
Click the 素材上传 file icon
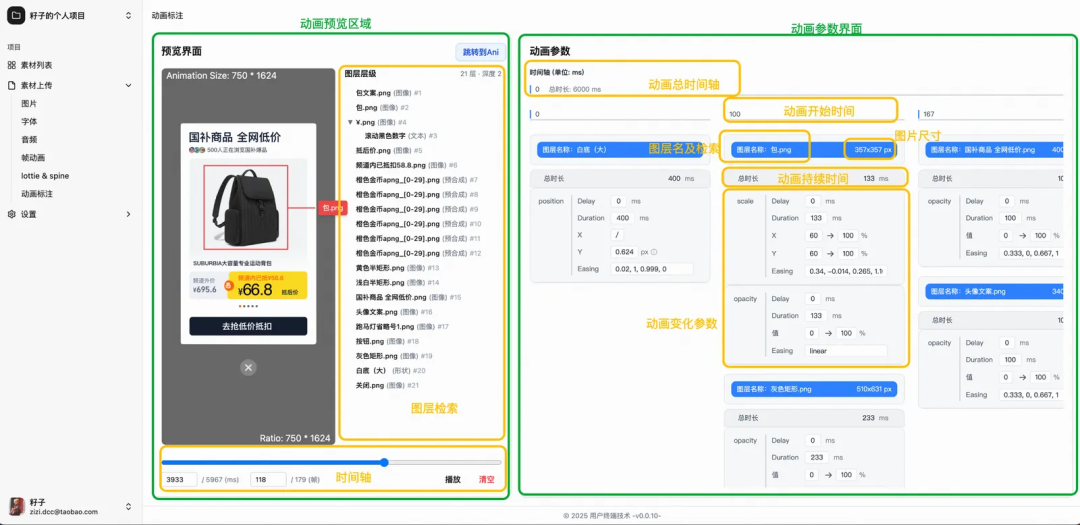click(11, 85)
